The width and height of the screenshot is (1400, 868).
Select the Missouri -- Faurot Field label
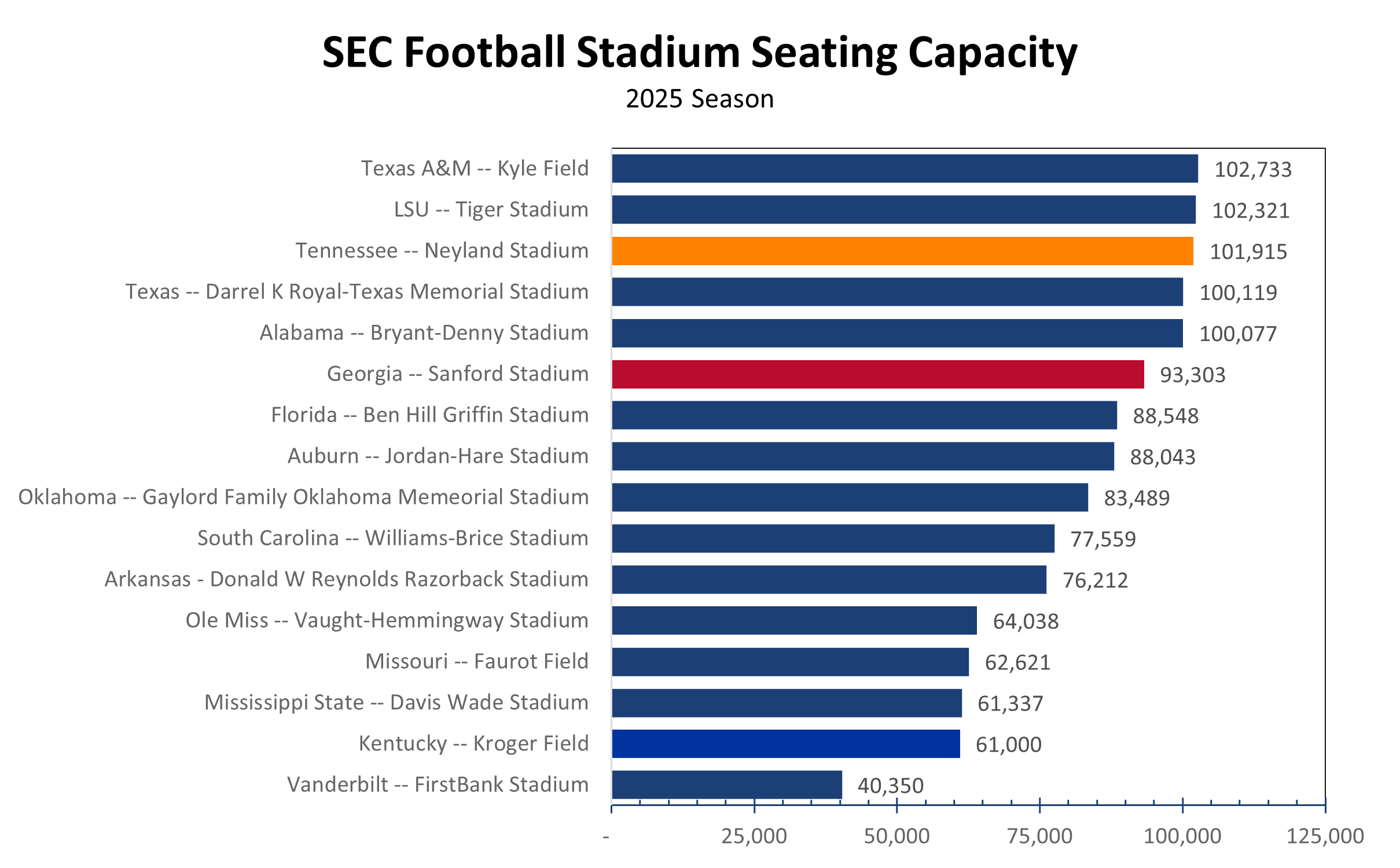(x=476, y=661)
